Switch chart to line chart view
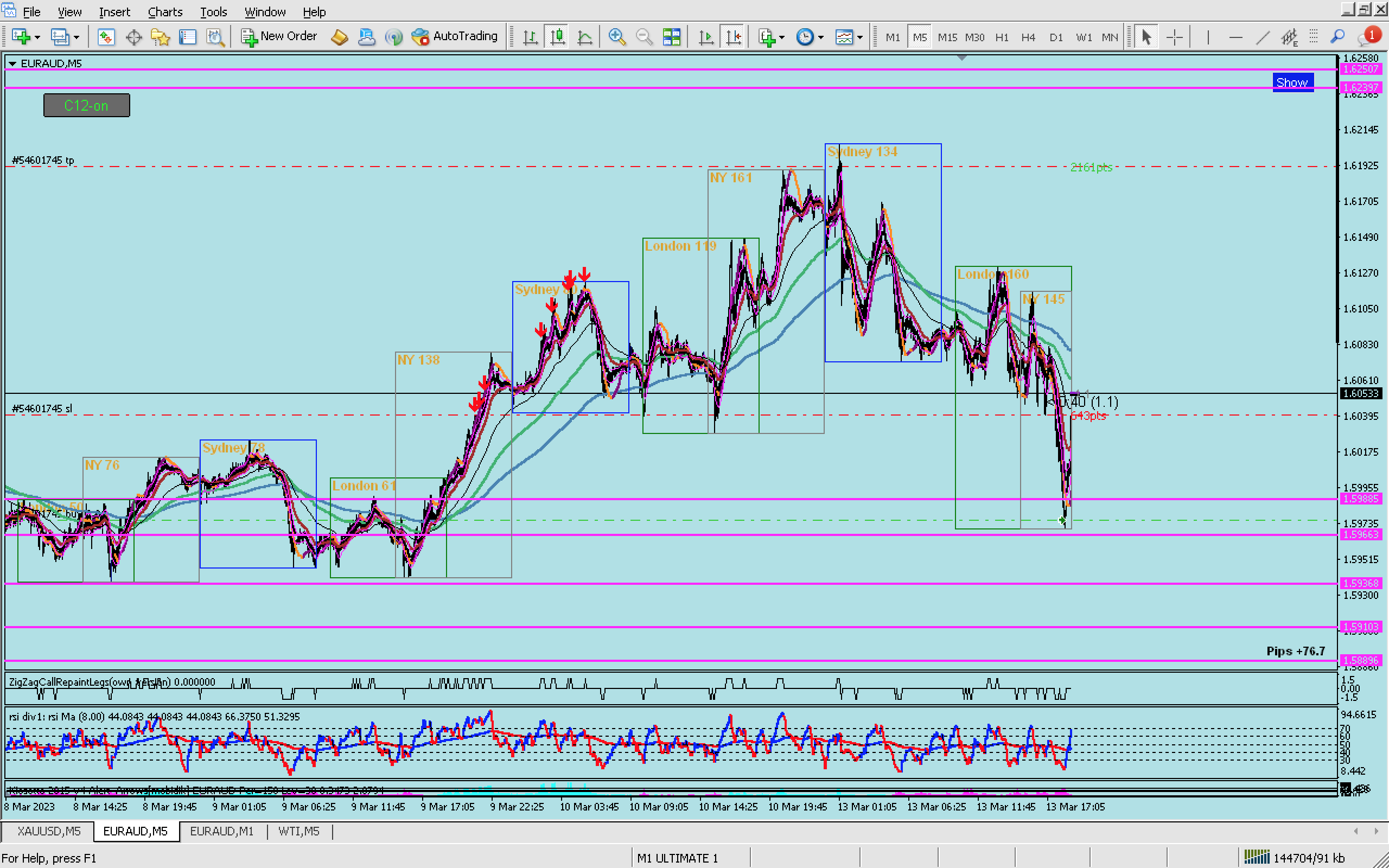1389x868 pixels. pyautogui.click(x=585, y=37)
